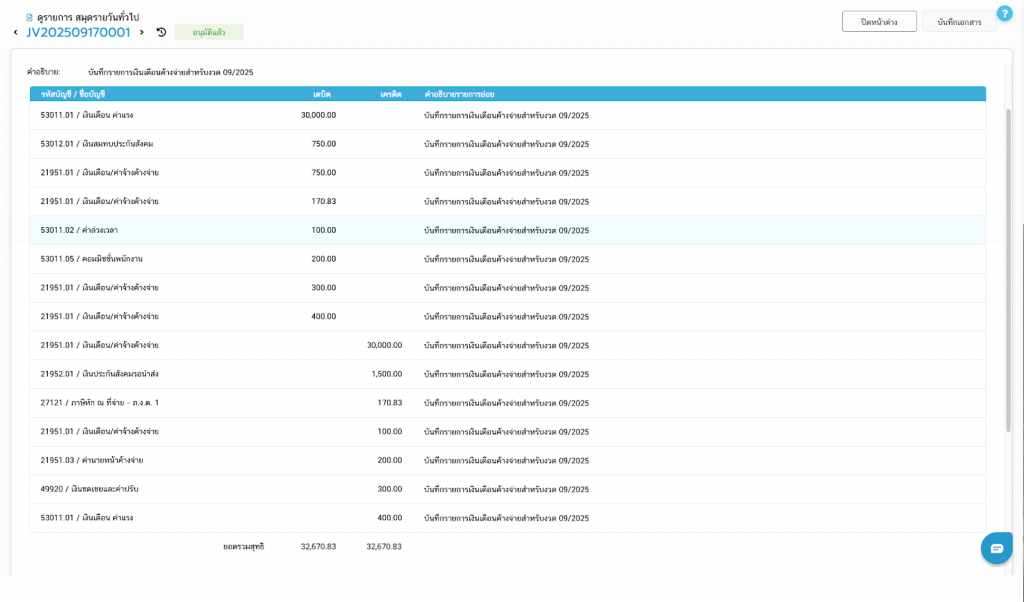1024x602 pixels.
Task: Click the green อนุมัติแล้ว status badge
Action: tap(208, 32)
